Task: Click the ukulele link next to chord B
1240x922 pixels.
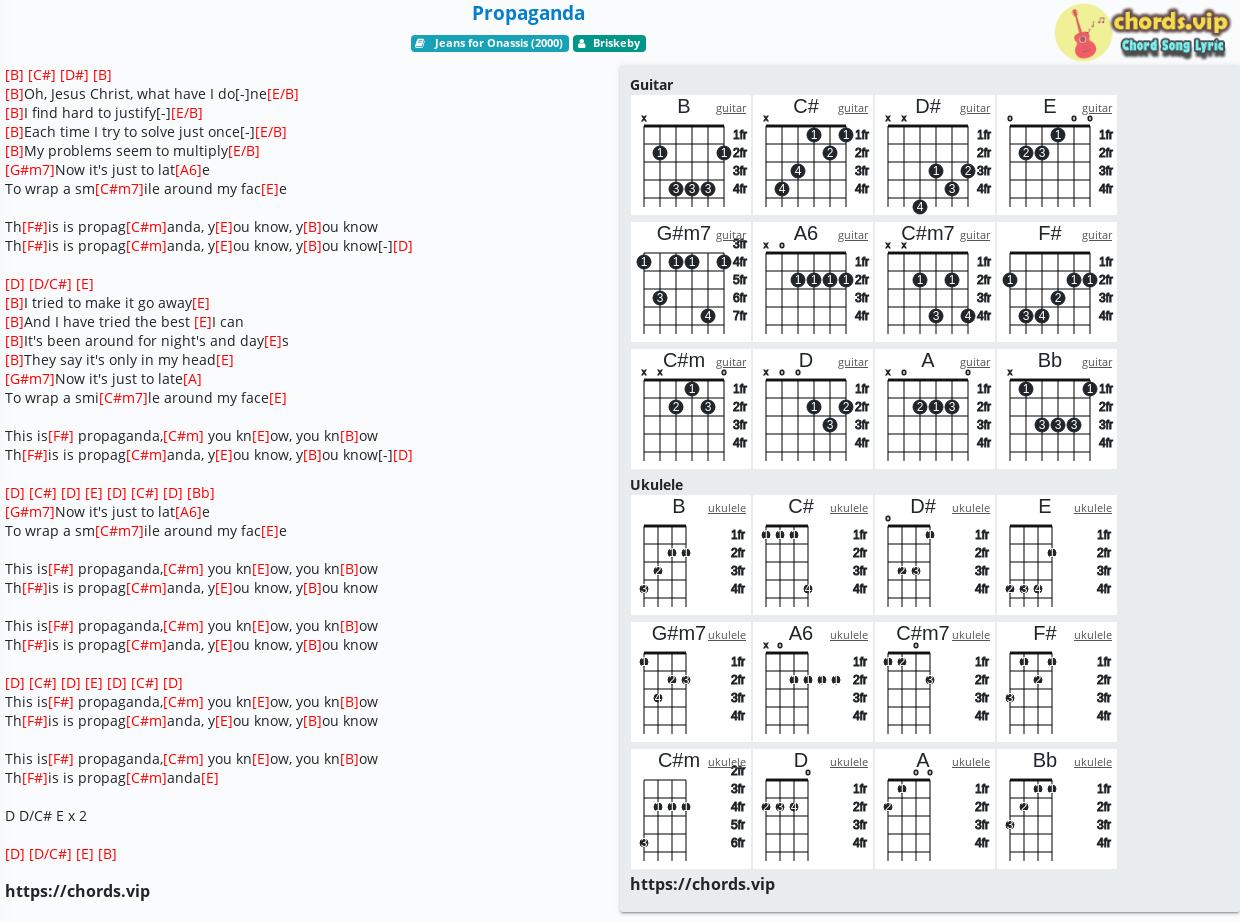Action: [x=727, y=508]
